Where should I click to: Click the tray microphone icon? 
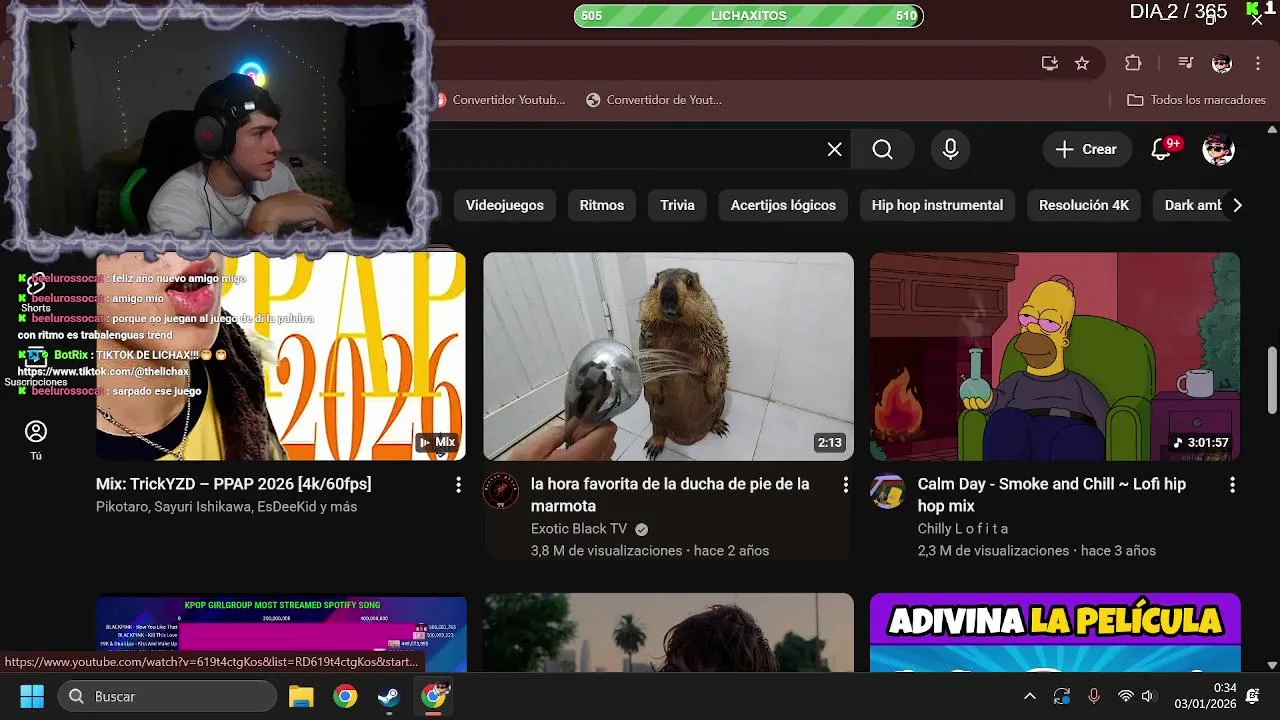(x=1093, y=696)
